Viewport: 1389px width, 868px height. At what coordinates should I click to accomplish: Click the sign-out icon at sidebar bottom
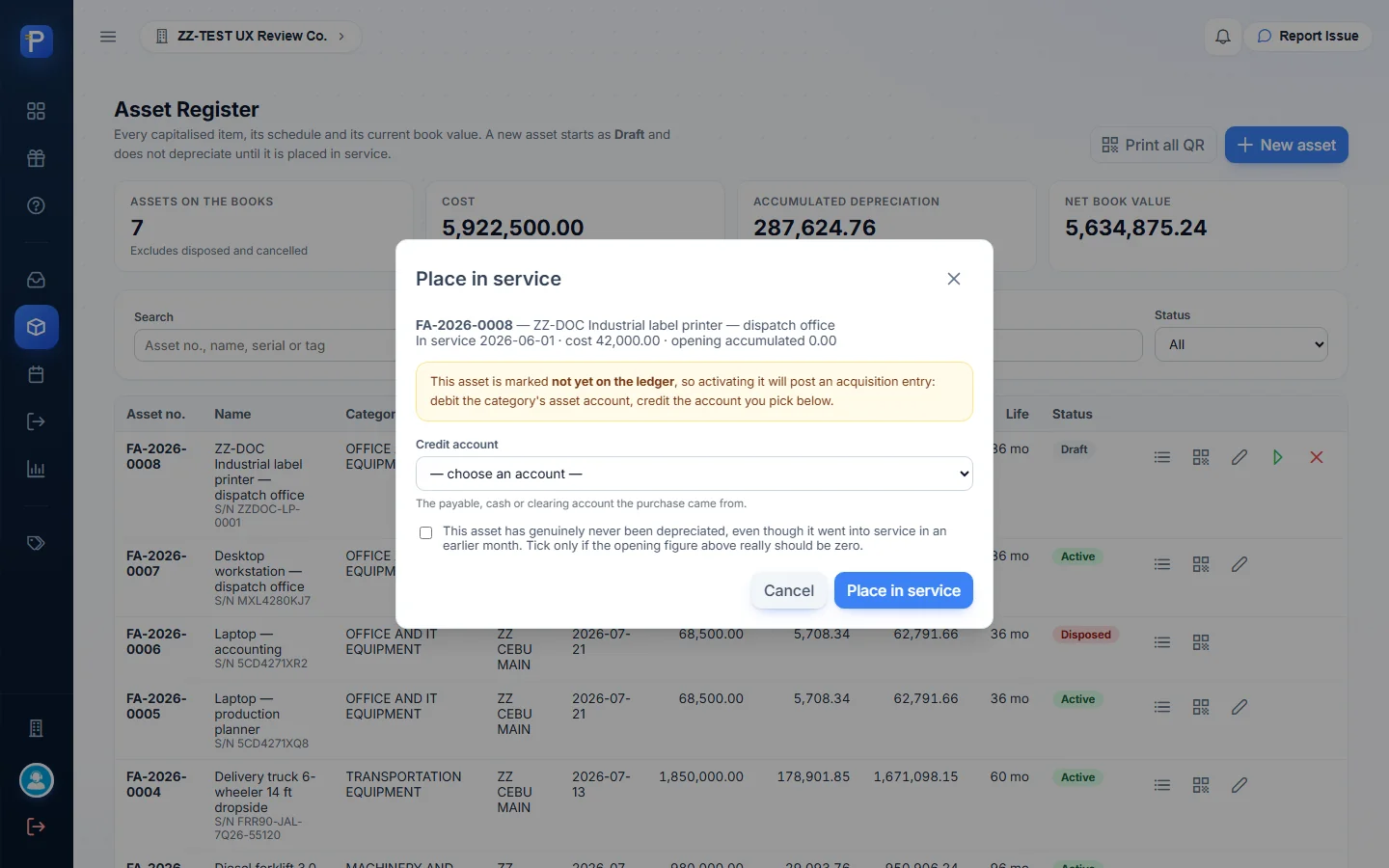coord(37,827)
